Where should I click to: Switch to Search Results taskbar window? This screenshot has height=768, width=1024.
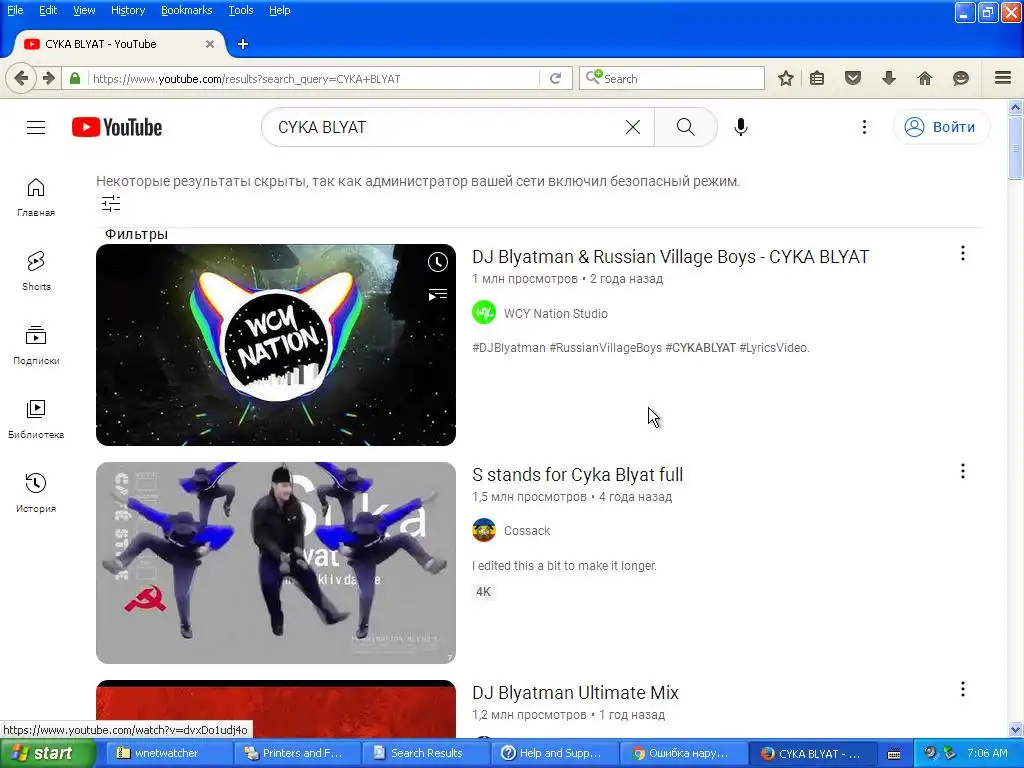tap(426, 754)
